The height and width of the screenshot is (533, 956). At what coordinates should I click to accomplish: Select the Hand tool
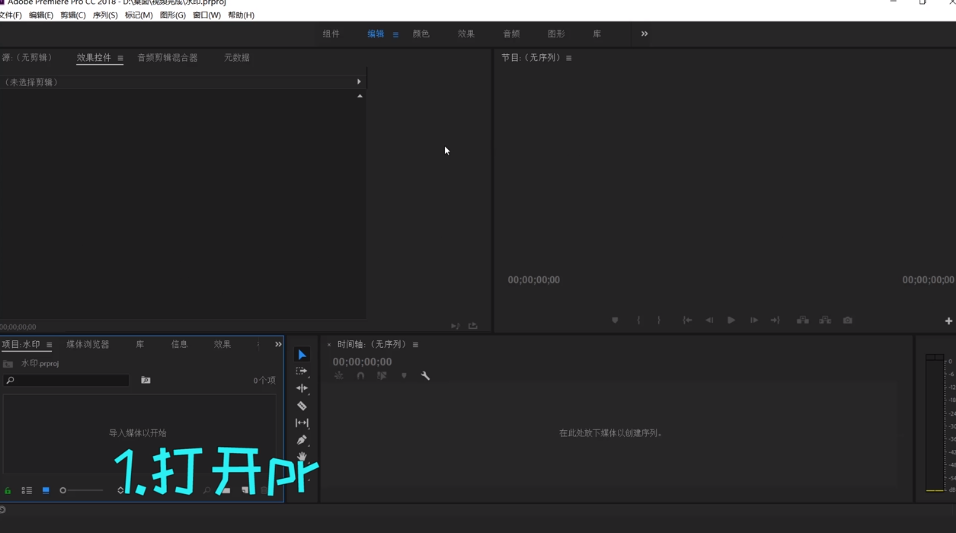click(302, 456)
